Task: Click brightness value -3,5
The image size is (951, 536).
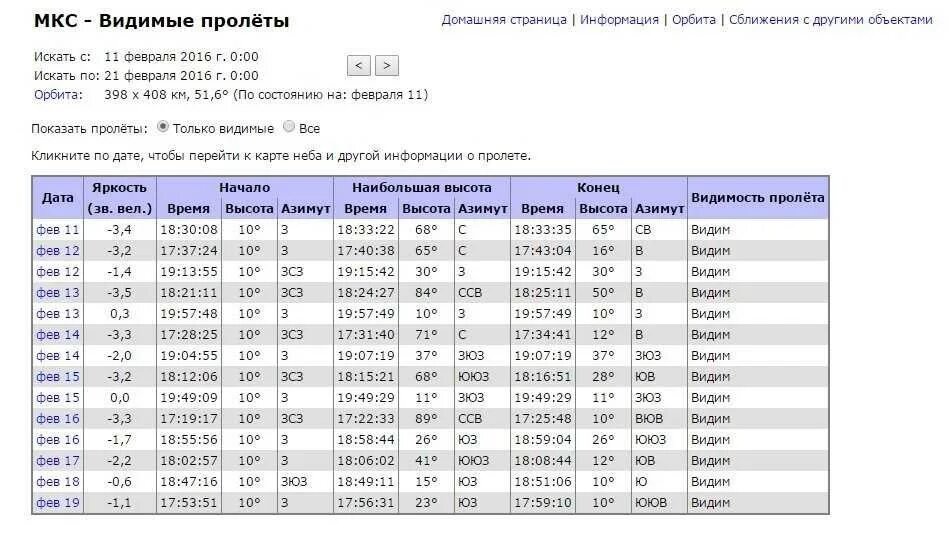Action: pos(119,293)
